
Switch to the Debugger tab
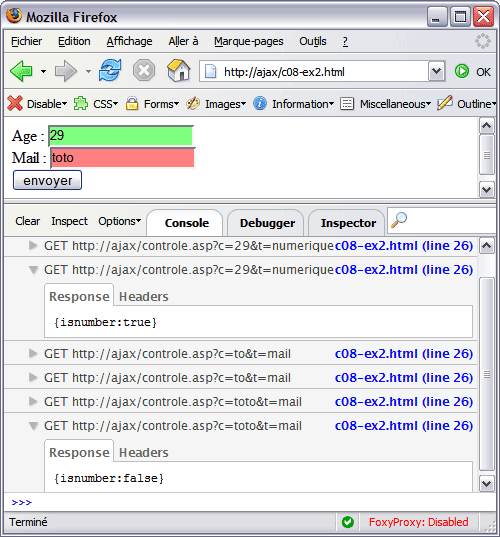pyautogui.click(x=267, y=223)
